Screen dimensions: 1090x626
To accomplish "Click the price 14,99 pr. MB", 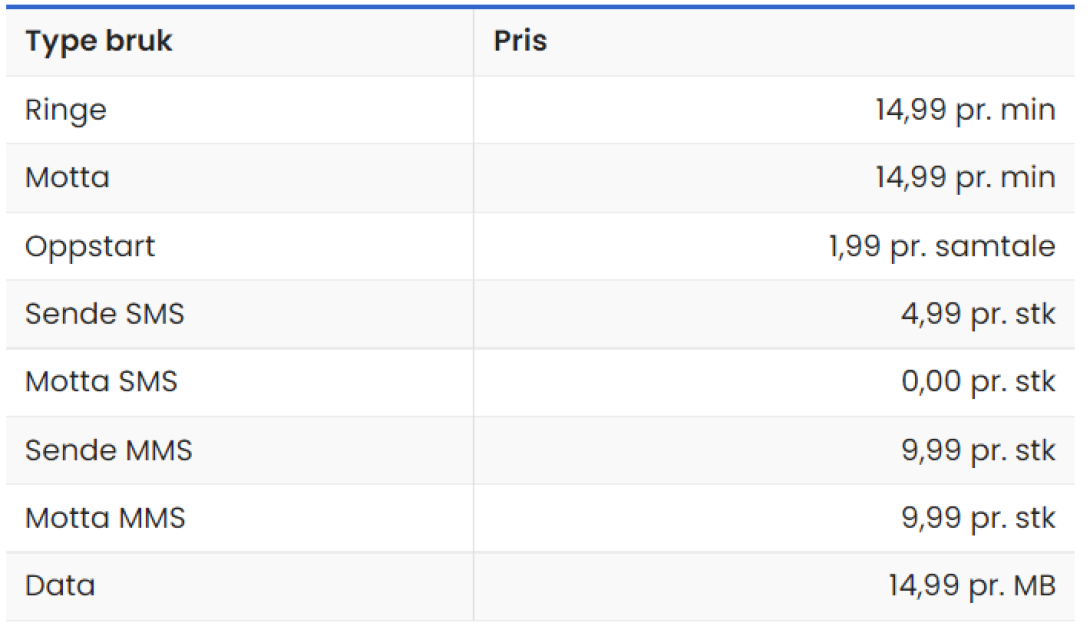I will [972, 586].
